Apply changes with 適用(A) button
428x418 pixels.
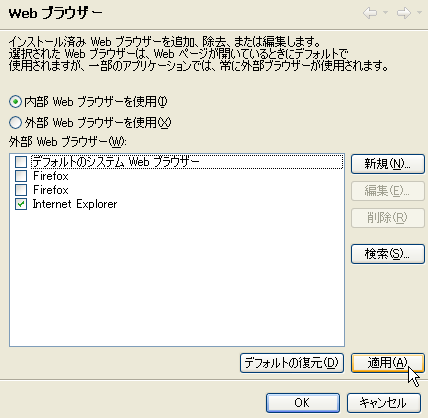click(x=388, y=363)
